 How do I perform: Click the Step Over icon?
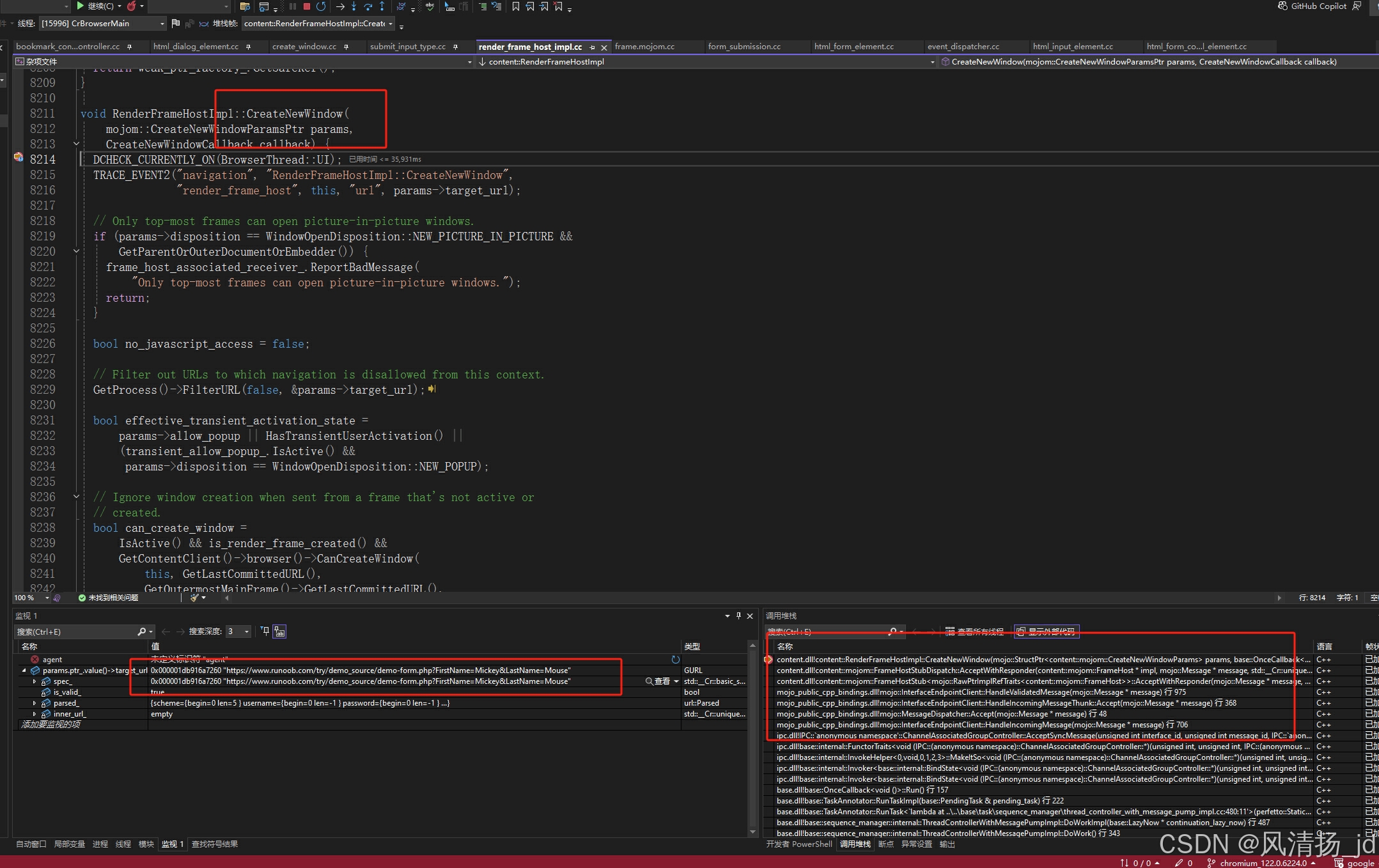tap(368, 6)
